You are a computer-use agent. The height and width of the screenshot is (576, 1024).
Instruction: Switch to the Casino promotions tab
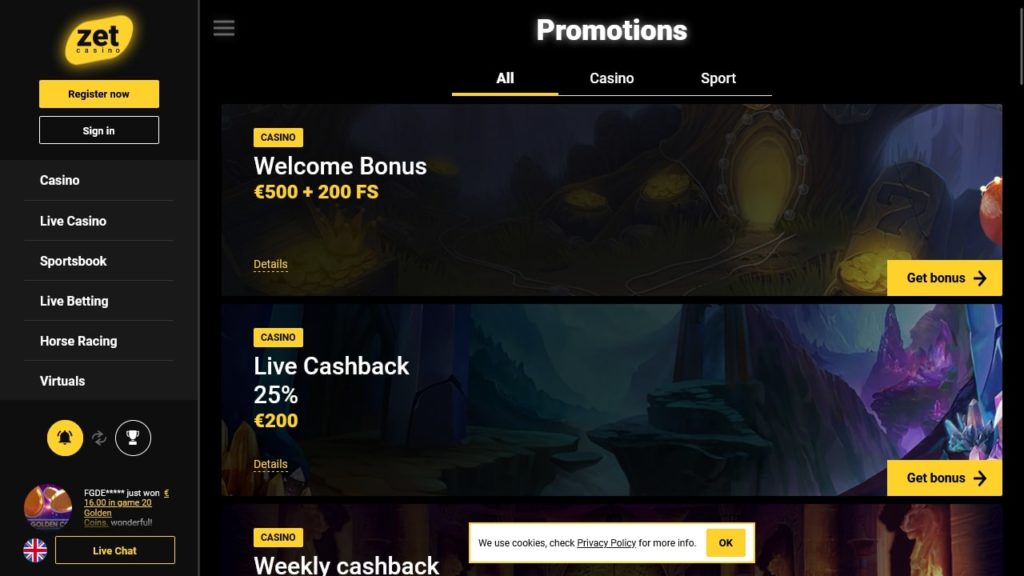tap(611, 78)
